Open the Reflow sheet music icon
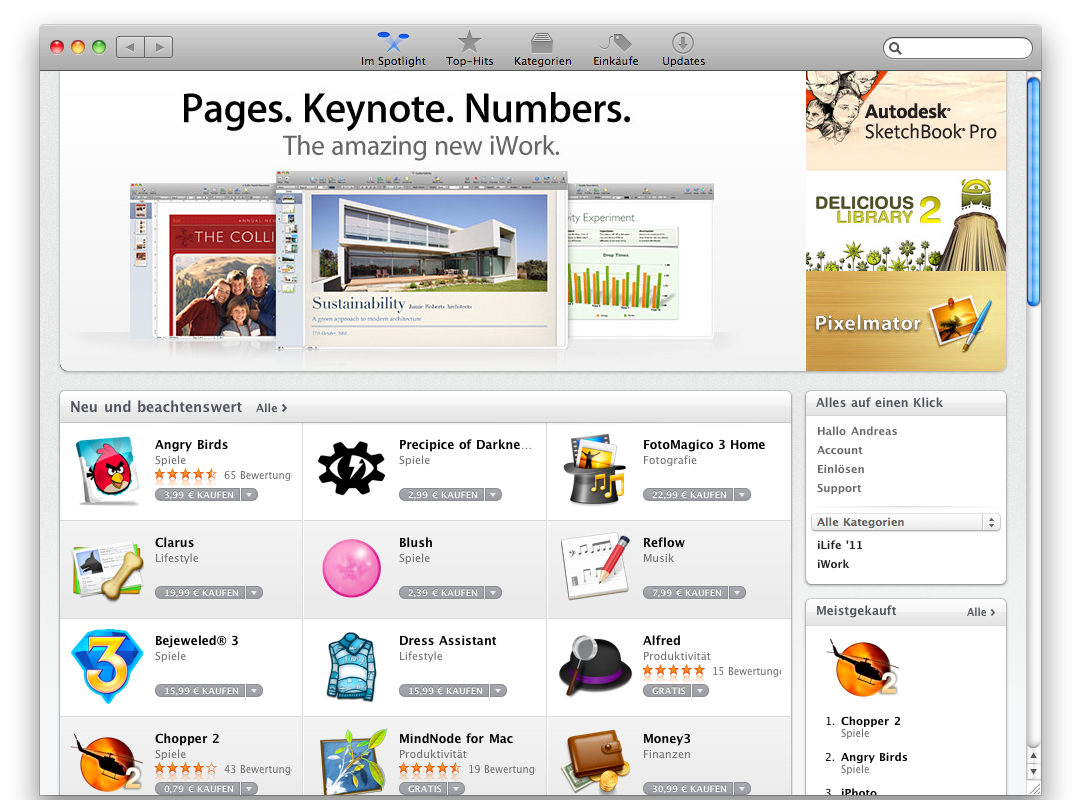Viewport: 1081px width, 800px height. click(596, 567)
